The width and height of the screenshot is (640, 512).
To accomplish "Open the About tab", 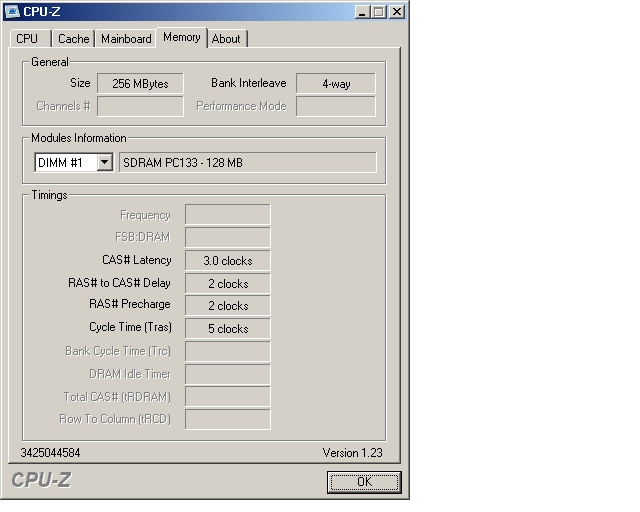I will 226,39.
